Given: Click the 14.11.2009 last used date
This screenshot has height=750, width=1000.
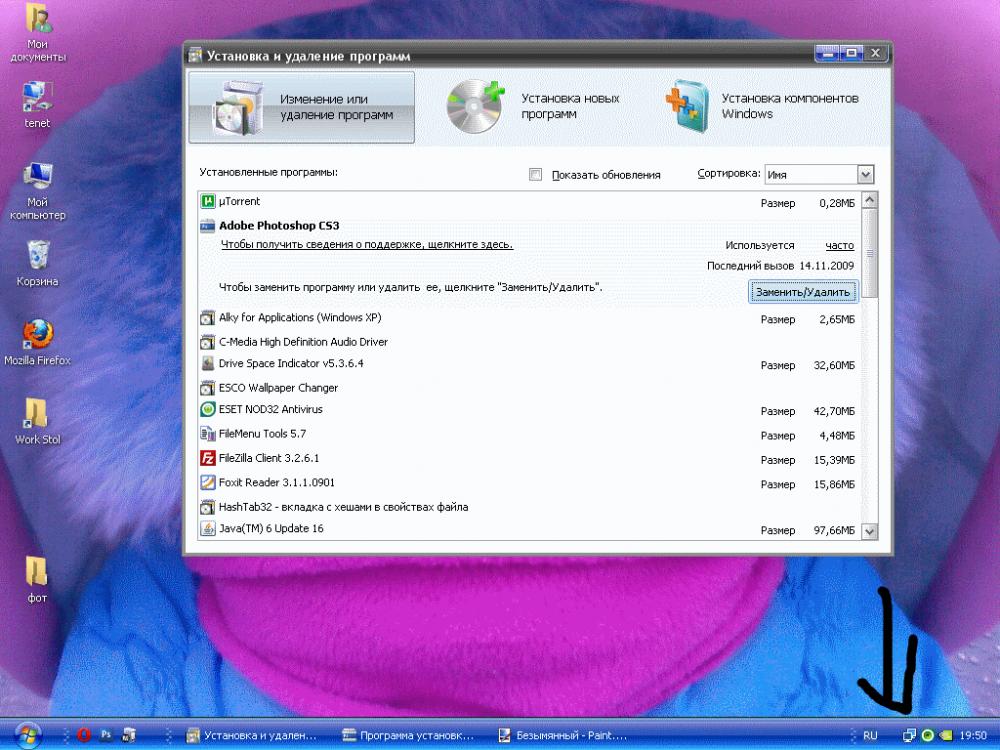Looking at the screenshot, I should (827, 266).
